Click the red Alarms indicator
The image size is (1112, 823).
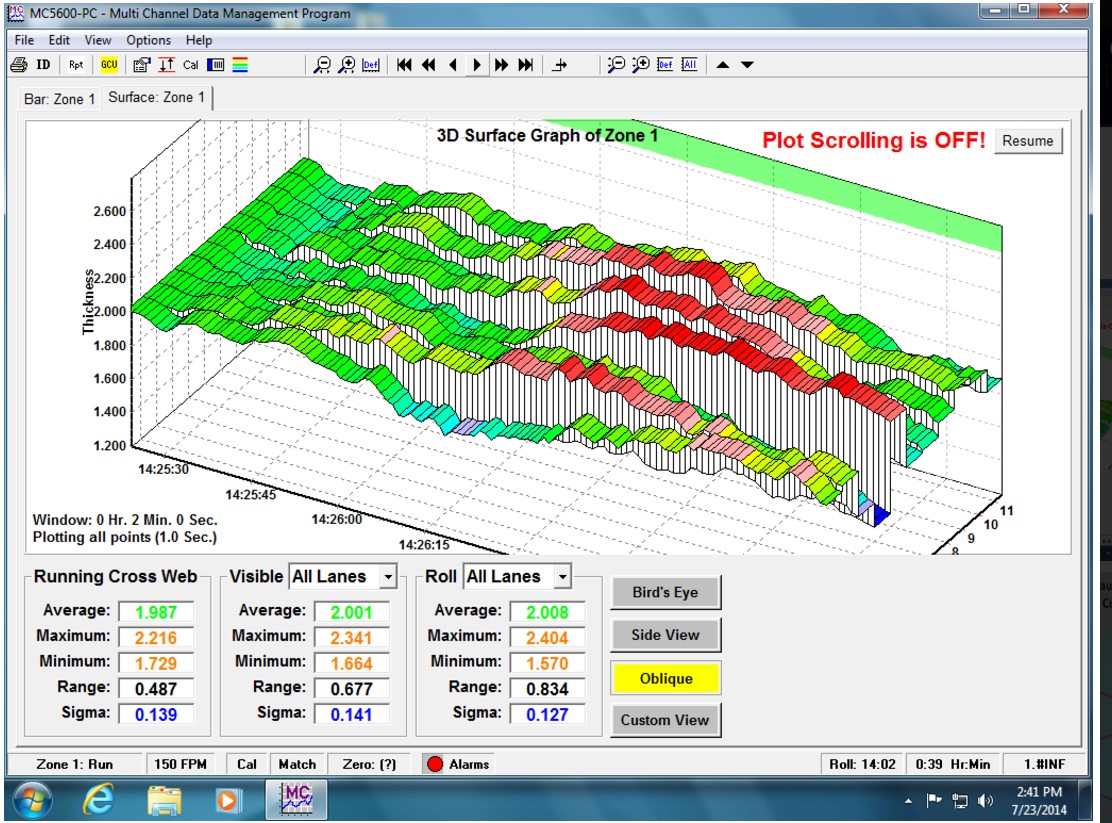435,764
